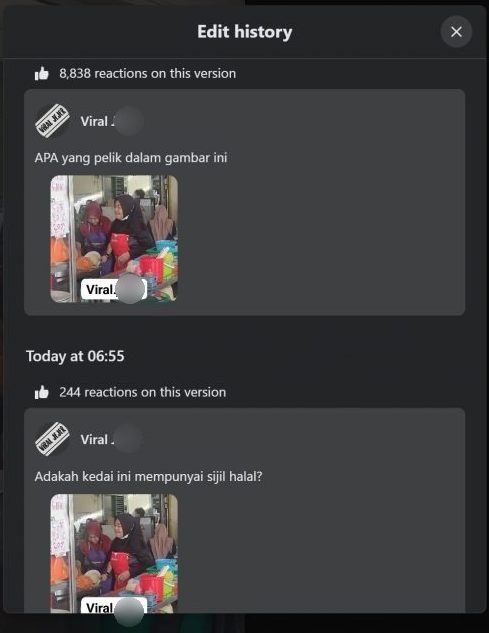The height and width of the screenshot is (633, 489).
Task: Click the 'Edit history' dialog title
Action: (245, 31)
